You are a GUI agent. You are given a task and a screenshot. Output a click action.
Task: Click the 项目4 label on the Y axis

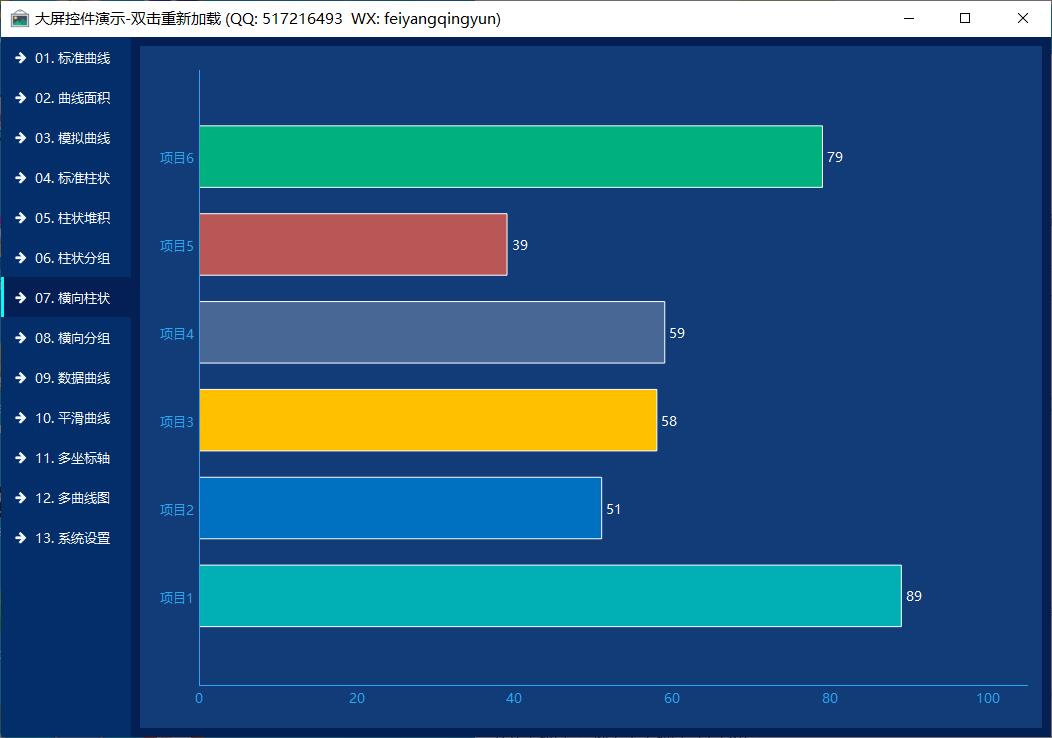pyautogui.click(x=176, y=334)
